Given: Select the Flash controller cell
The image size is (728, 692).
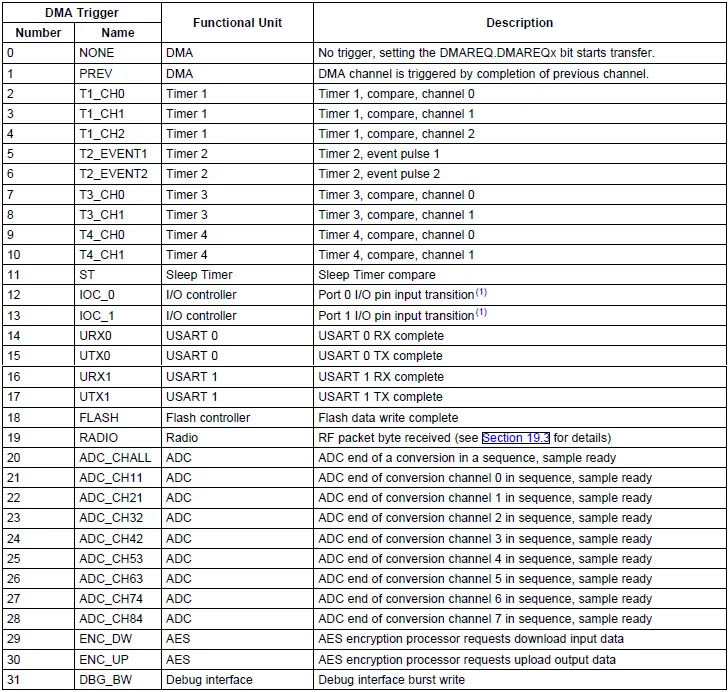Looking at the screenshot, I should [237, 418].
